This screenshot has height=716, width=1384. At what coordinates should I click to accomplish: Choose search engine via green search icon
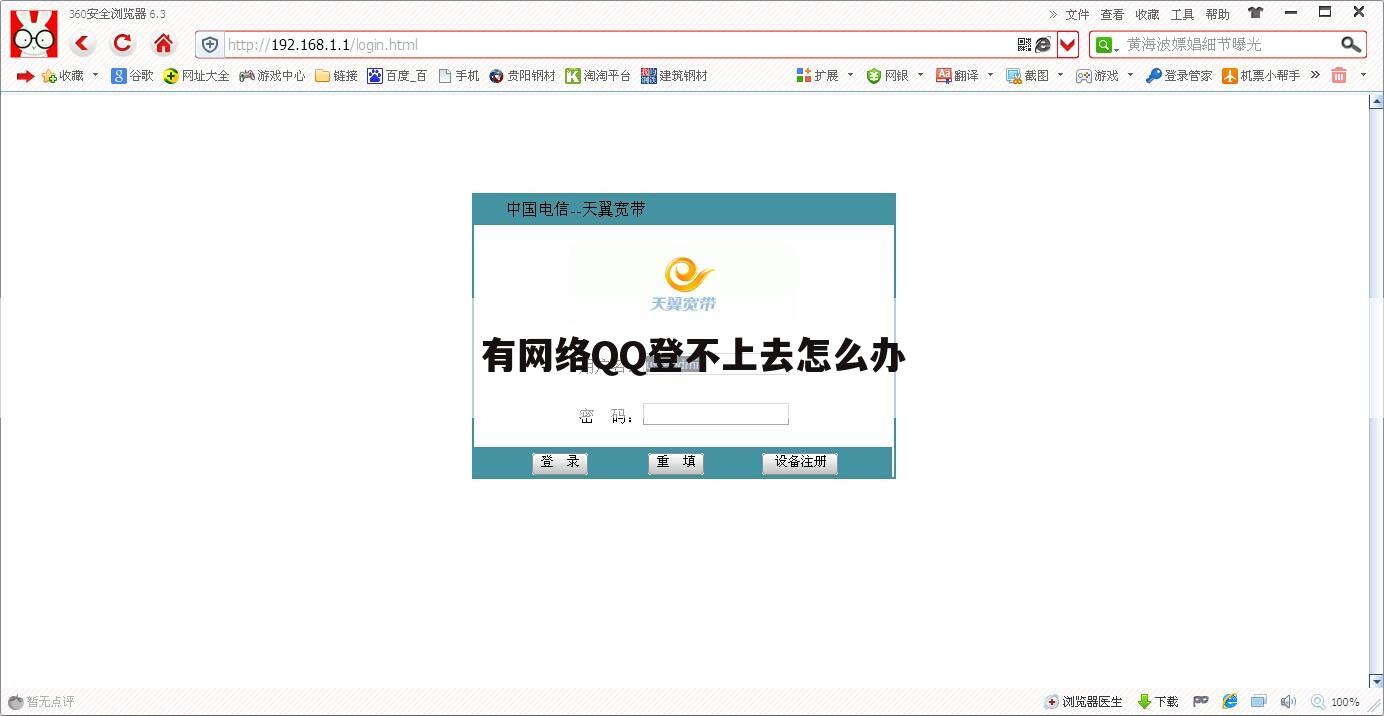[1106, 45]
